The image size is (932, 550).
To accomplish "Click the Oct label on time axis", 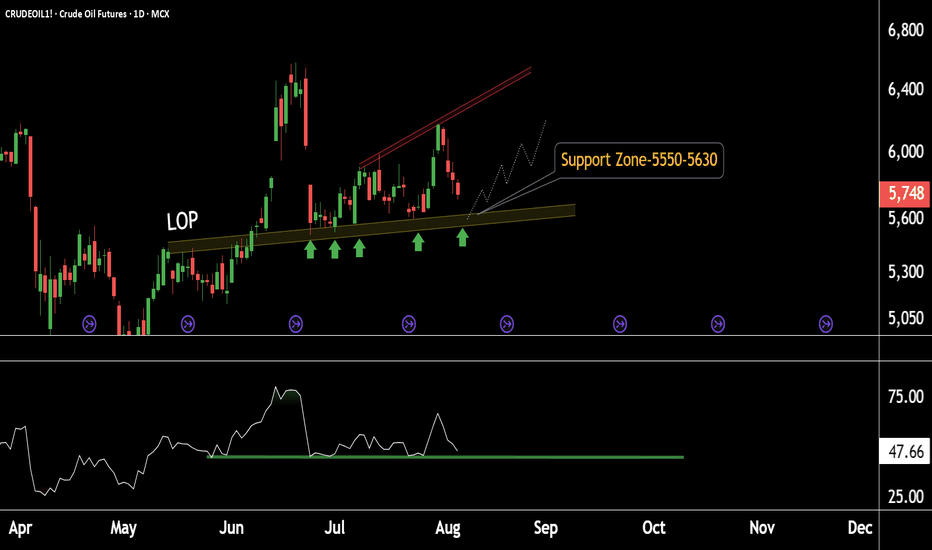I will (x=654, y=528).
